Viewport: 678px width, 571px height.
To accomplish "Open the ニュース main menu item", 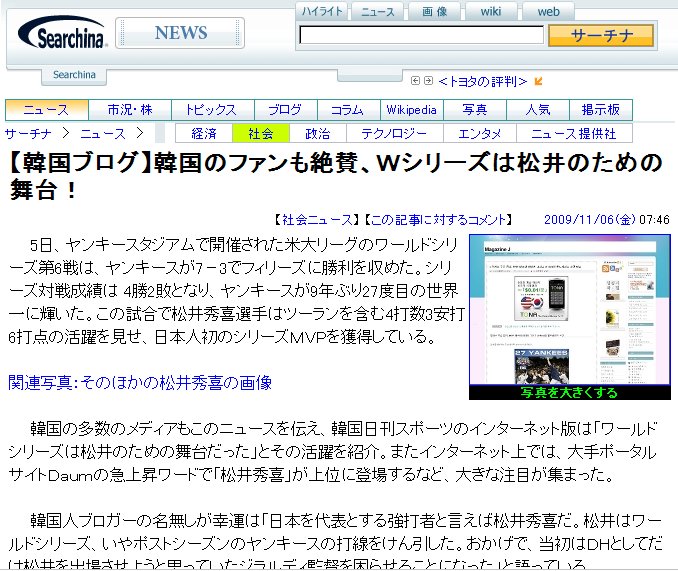I will (x=47, y=110).
